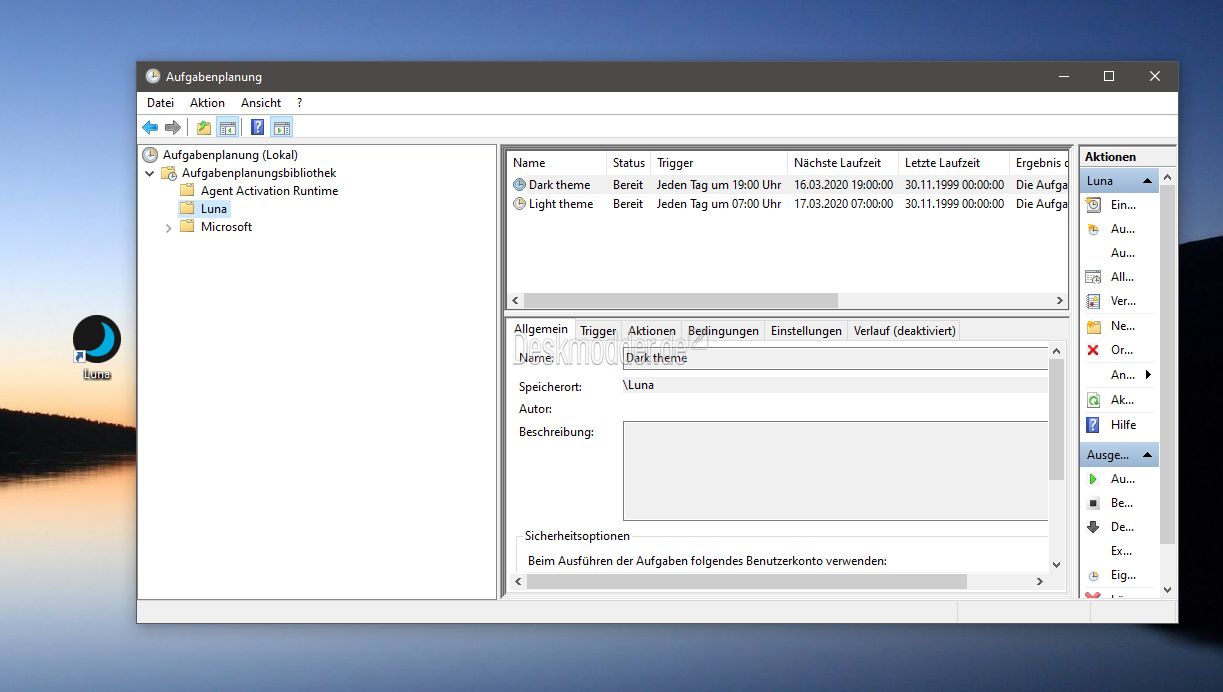Toggle the console tree pane toolbar icon
The width and height of the screenshot is (1223, 692).
coord(228,127)
